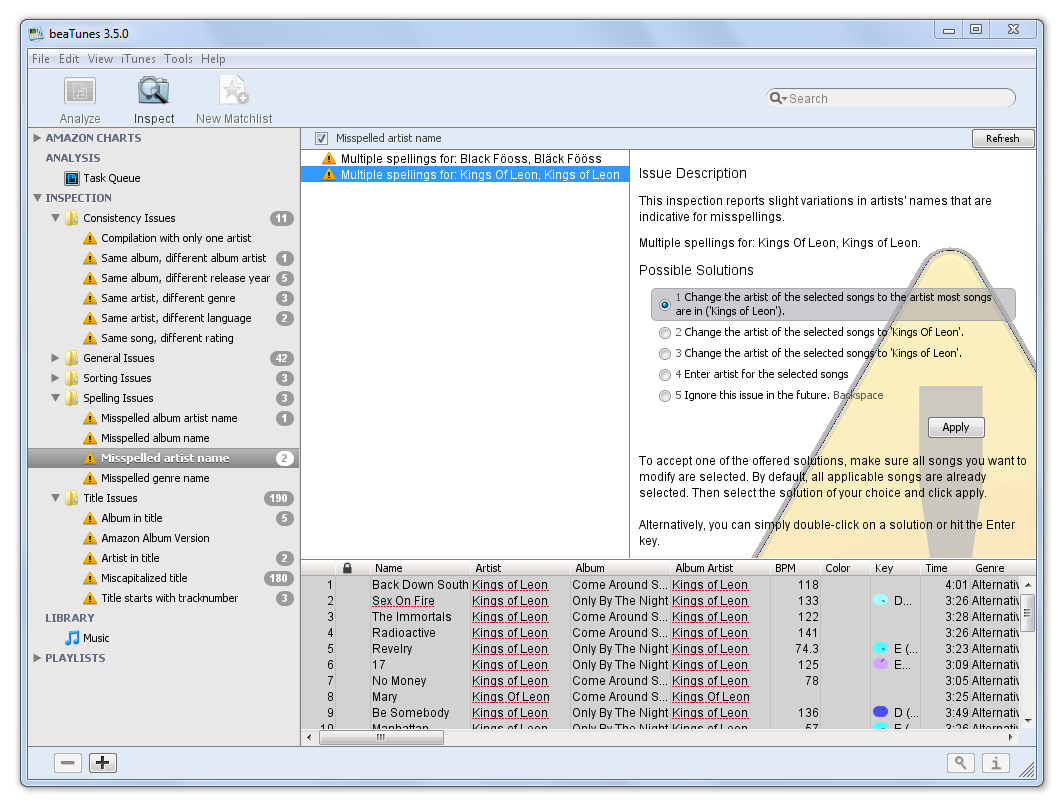The image size is (1063, 806).
Task: Open the View menu
Action: click(x=100, y=59)
